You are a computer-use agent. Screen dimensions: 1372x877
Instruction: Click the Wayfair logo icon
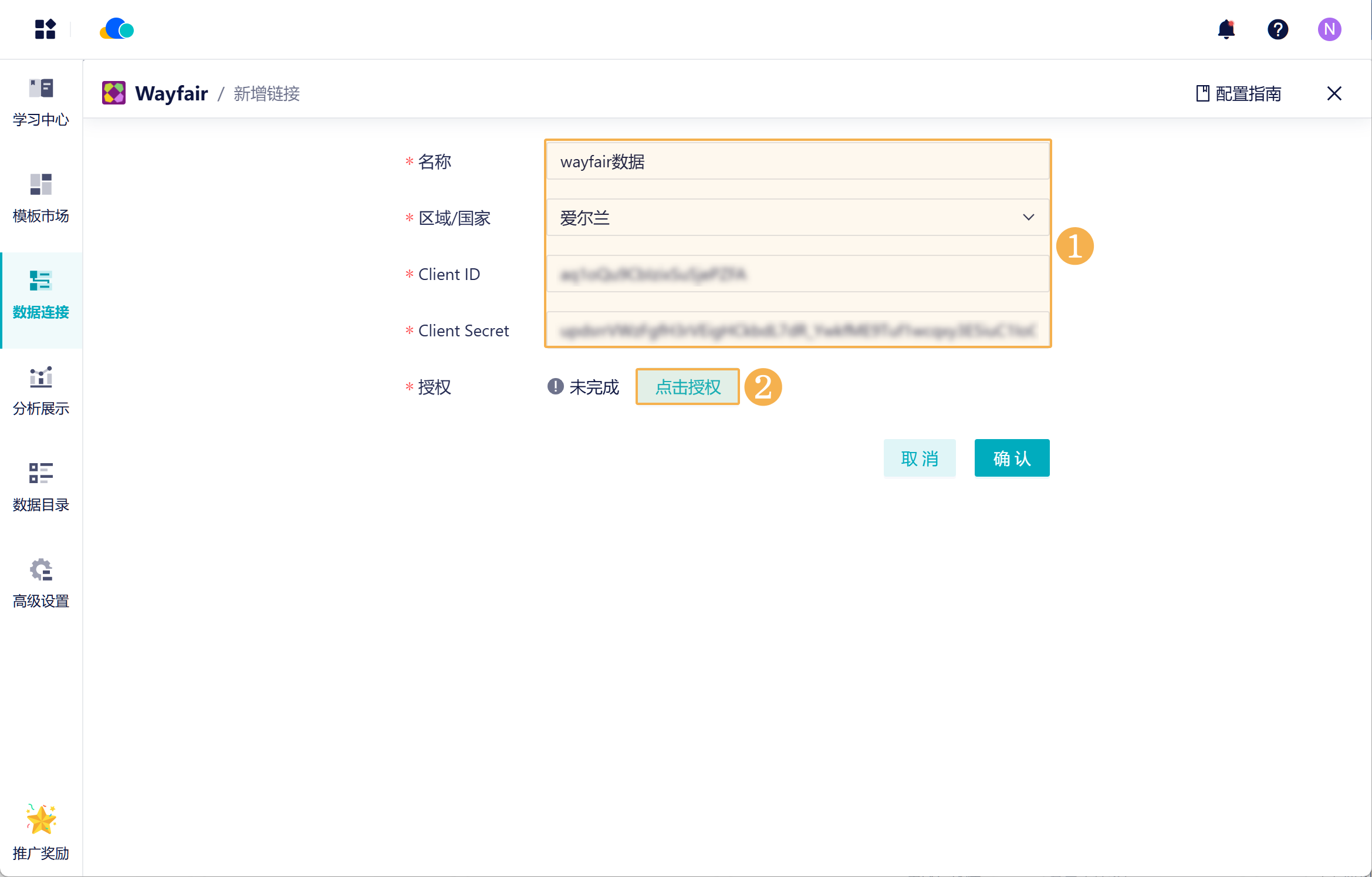tap(114, 93)
